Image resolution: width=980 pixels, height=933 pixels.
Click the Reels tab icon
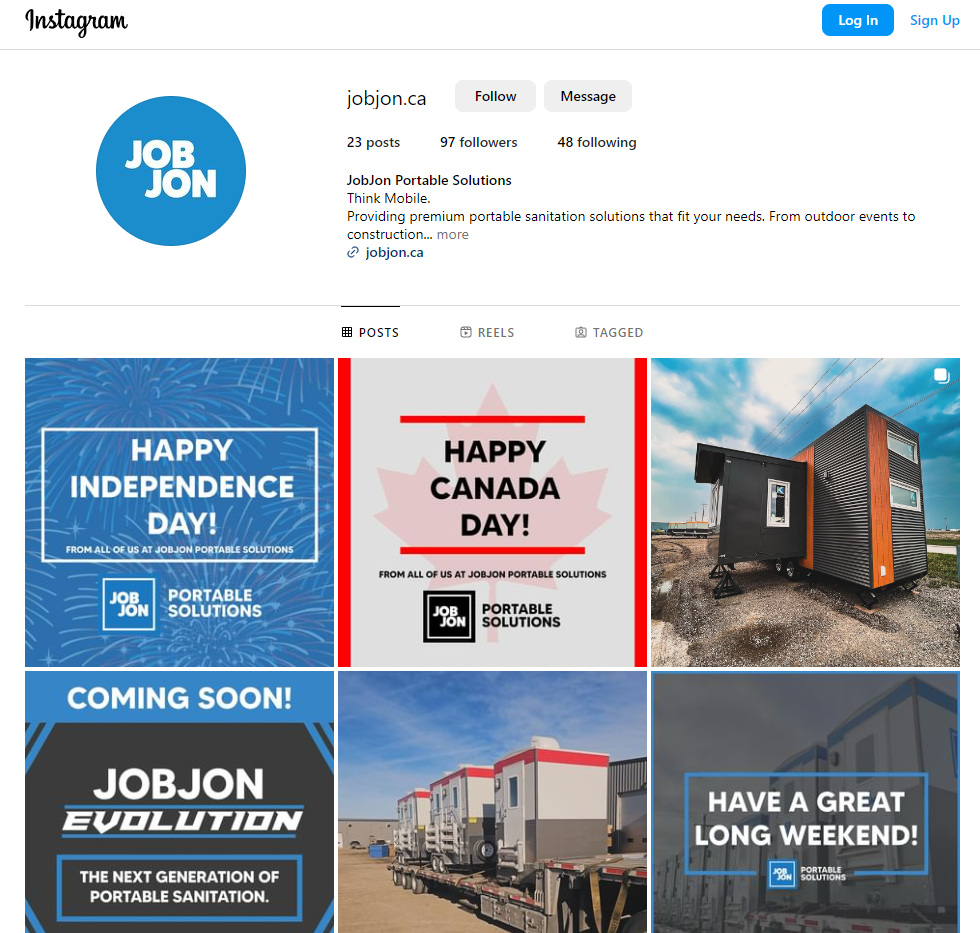(x=466, y=332)
